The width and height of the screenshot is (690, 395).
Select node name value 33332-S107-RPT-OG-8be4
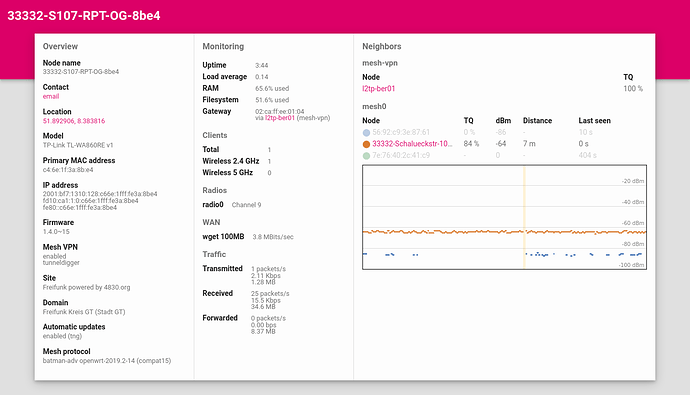(81, 72)
